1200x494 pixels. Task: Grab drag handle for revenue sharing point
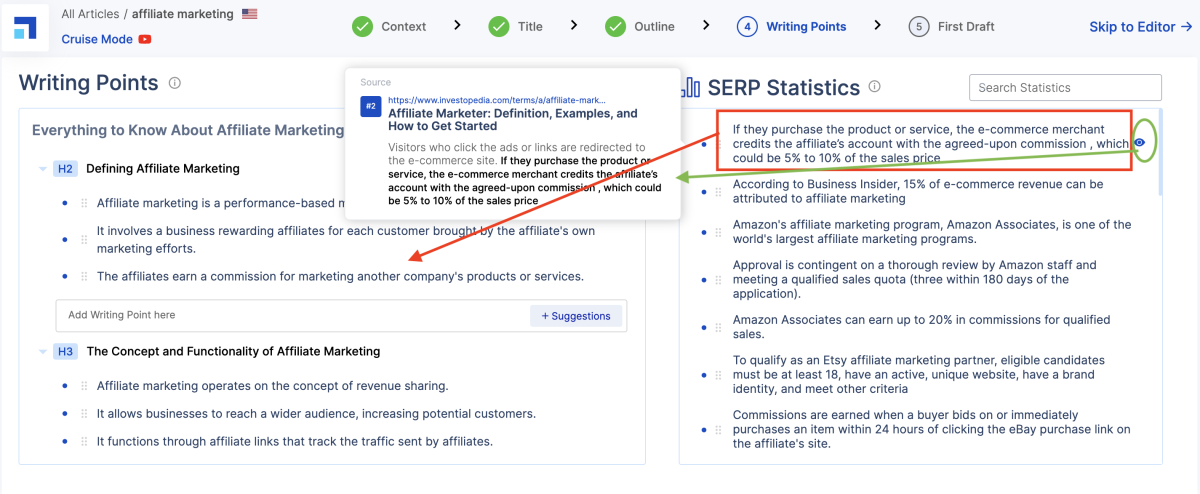coord(84,386)
